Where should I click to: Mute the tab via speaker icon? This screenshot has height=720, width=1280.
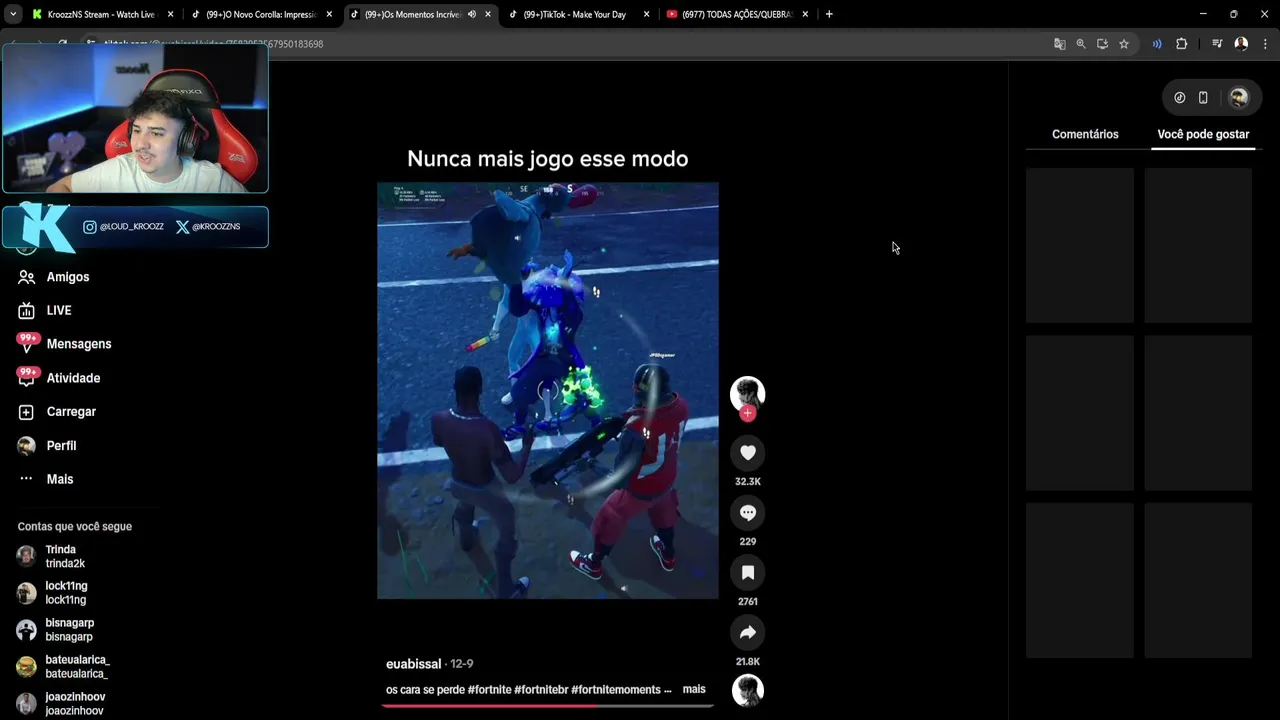[x=472, y=14]
